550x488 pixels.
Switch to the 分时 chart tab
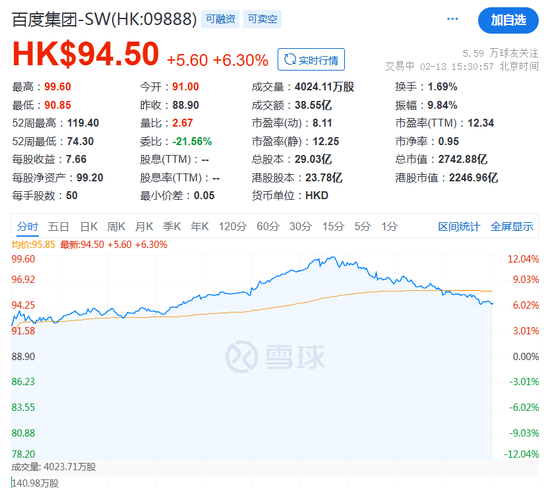coord(27,227)
